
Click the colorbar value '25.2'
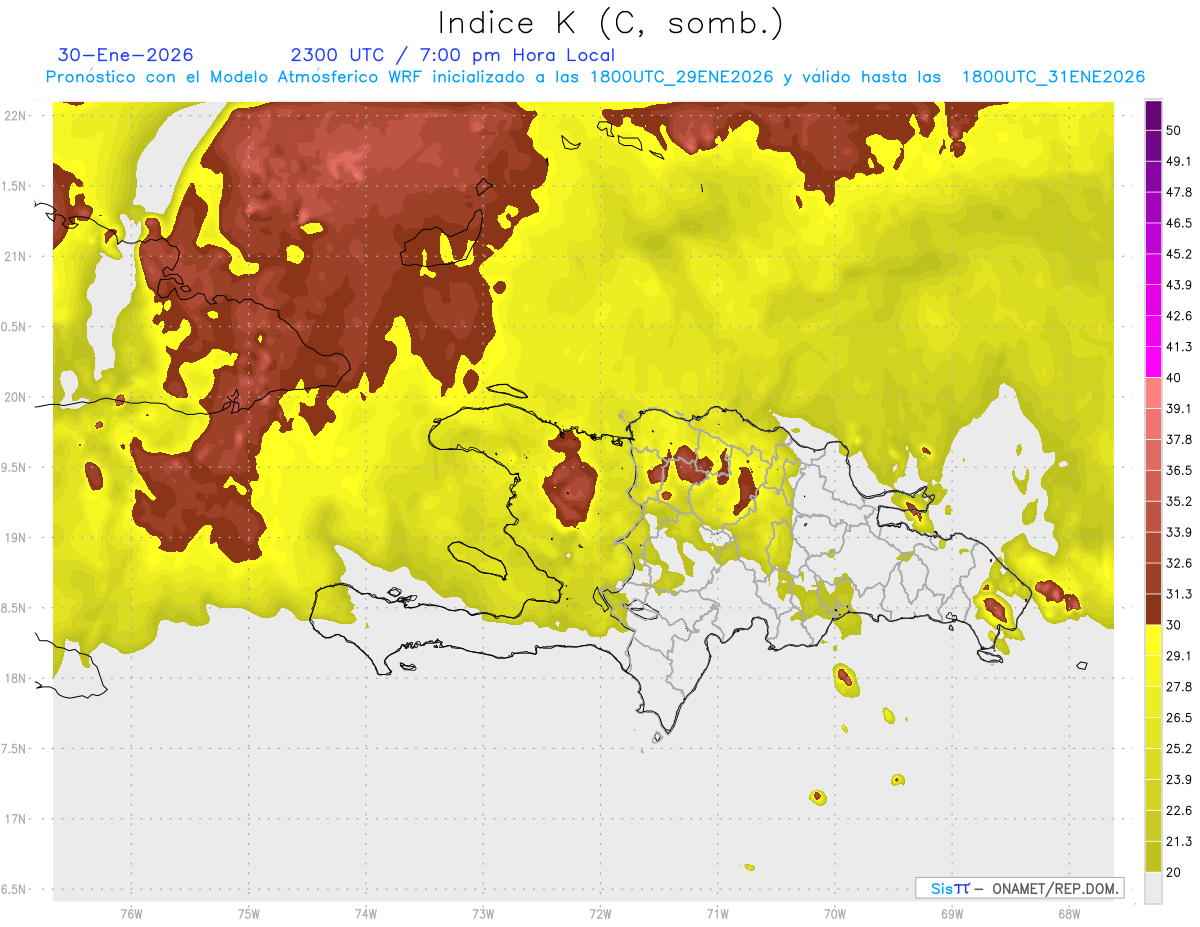pos(1179,748)
